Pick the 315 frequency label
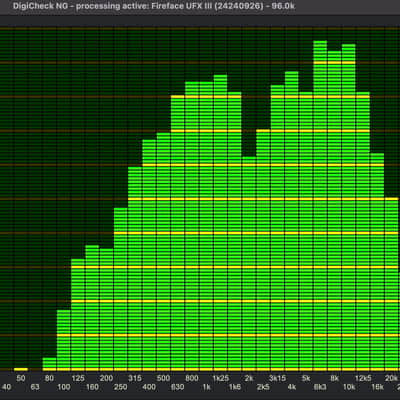 [135, 378]
